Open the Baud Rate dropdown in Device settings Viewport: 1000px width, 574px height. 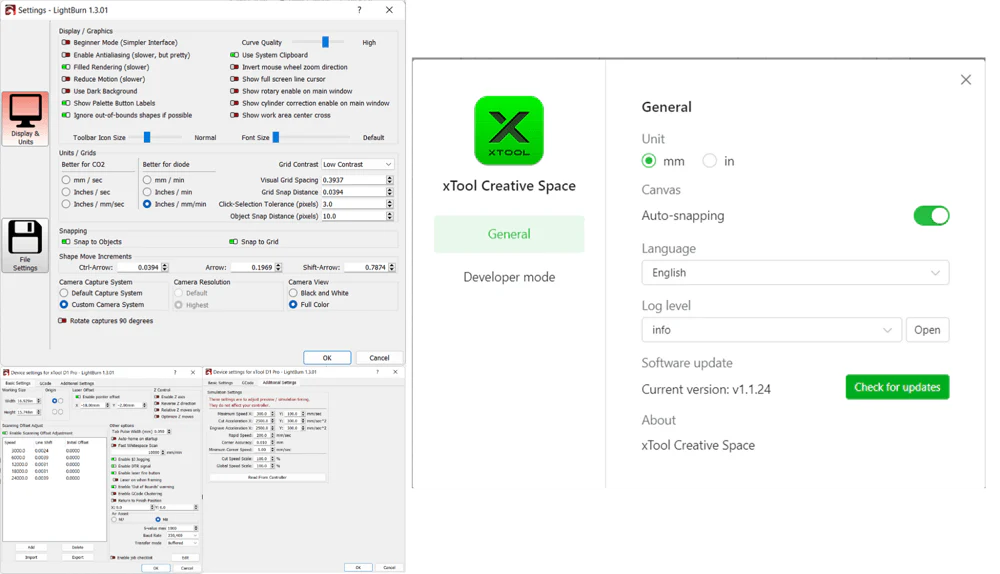coord(183,536)
